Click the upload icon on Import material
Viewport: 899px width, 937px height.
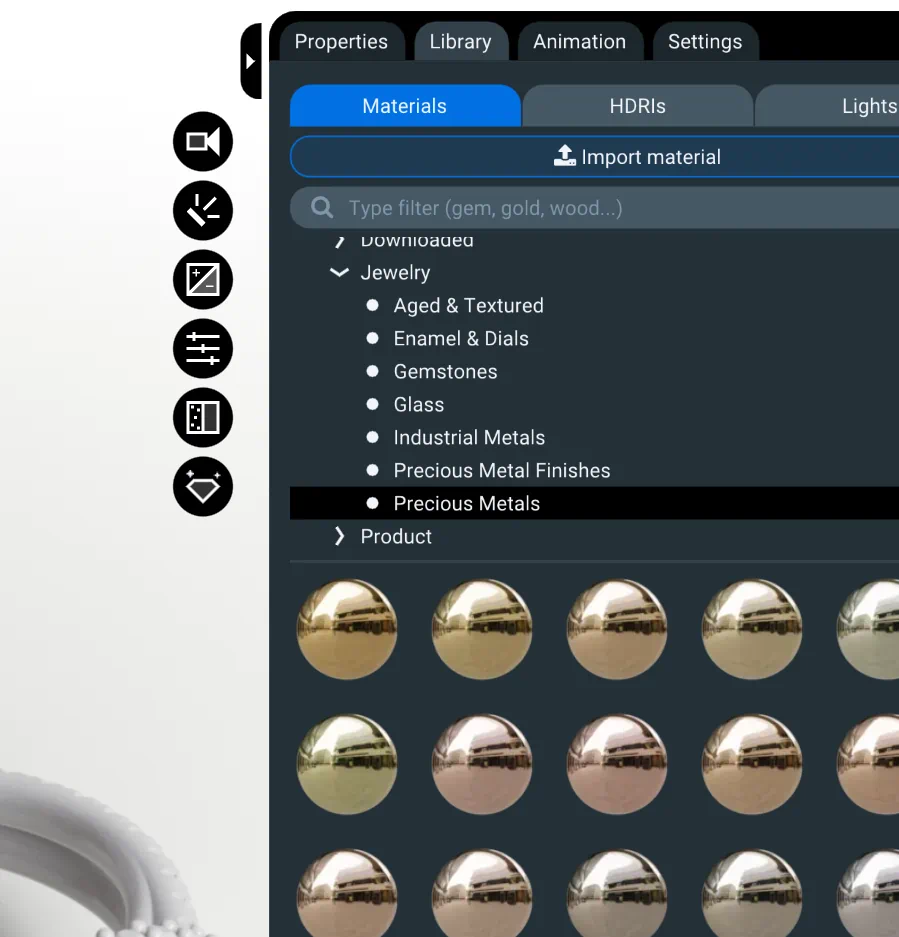coord(564,155)
